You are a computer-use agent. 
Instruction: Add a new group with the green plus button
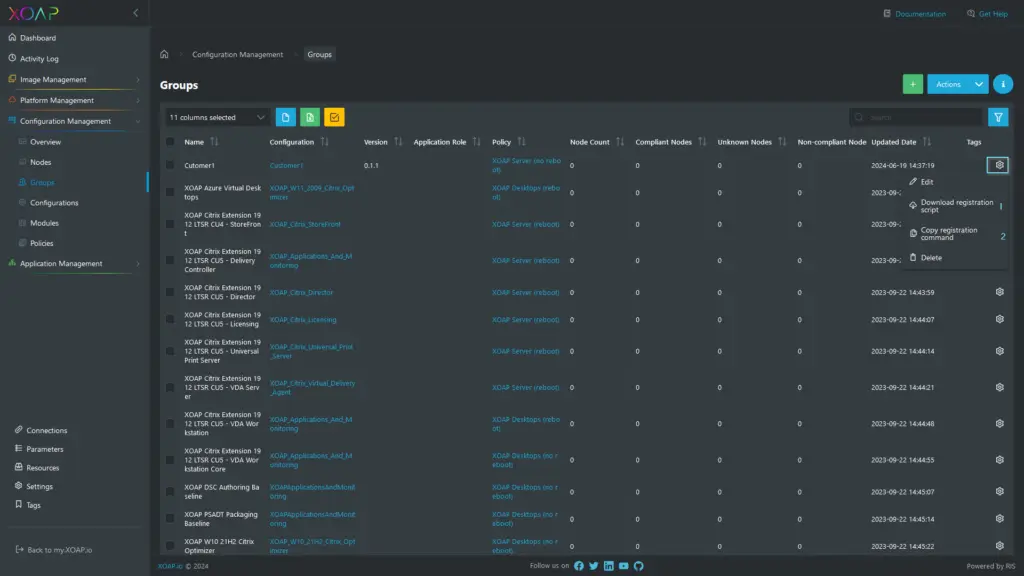[912, 84]
